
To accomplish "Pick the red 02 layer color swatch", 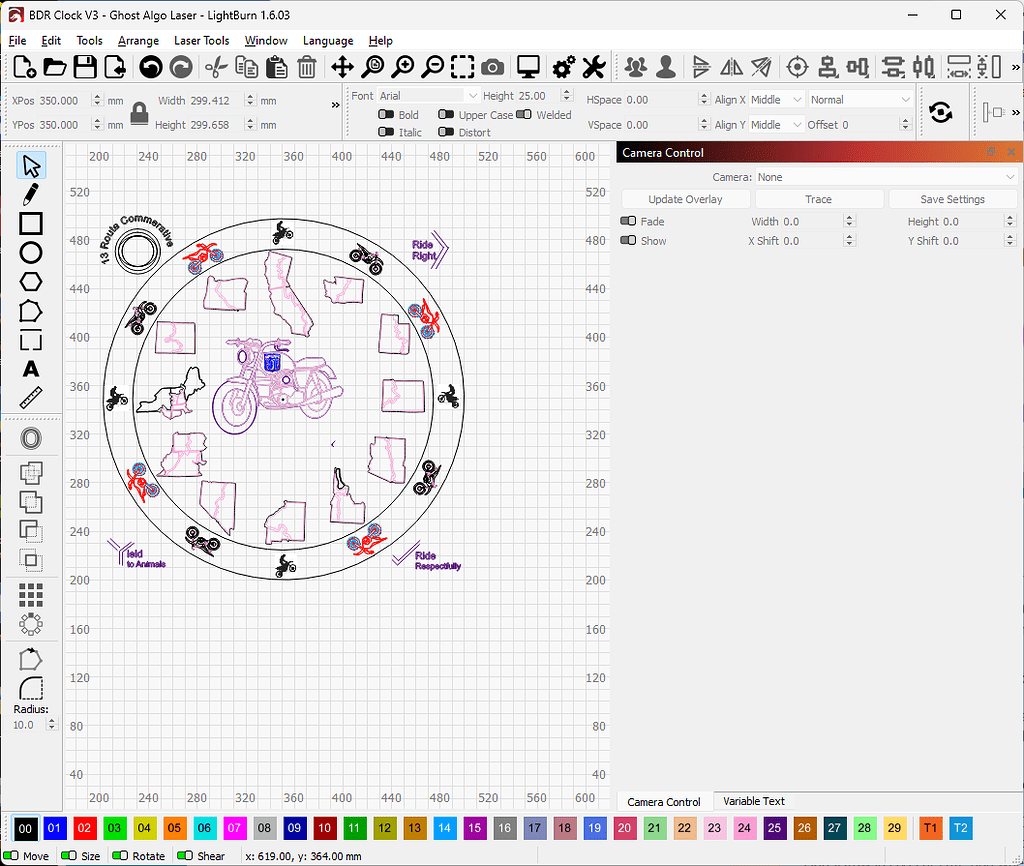I will click(84, 828).
